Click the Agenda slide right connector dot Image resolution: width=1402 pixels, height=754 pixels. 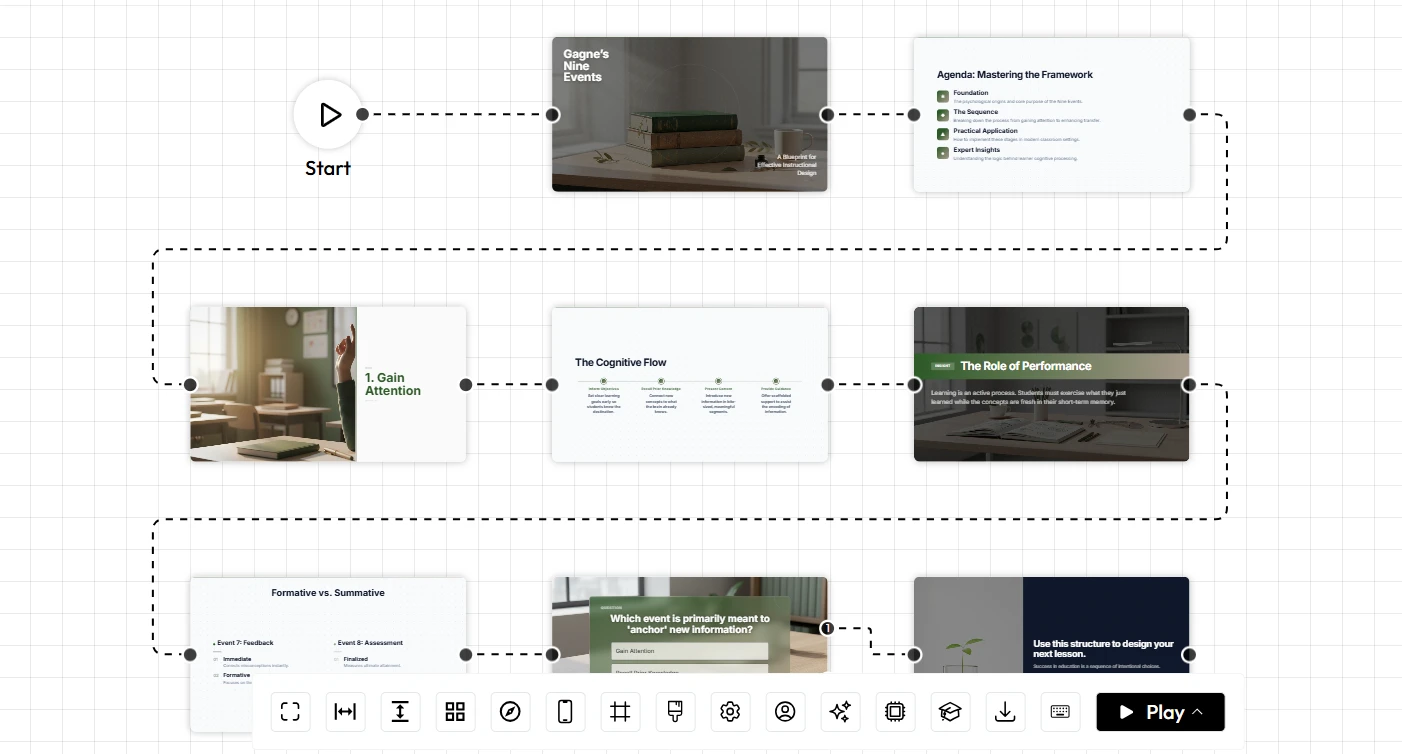pyautogui.click(x=1189, y=114)
